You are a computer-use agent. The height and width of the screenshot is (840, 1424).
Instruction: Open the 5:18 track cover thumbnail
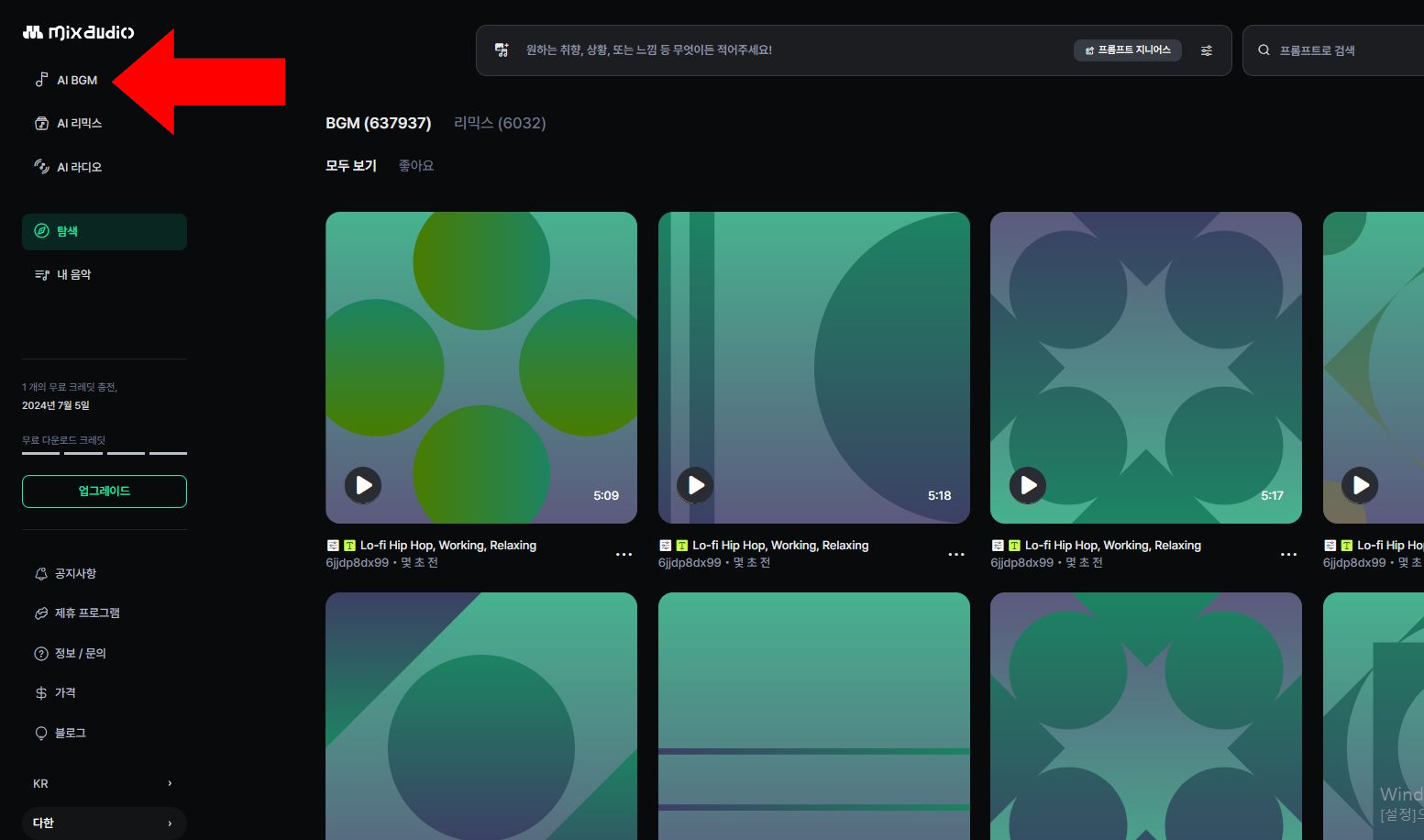814,368
